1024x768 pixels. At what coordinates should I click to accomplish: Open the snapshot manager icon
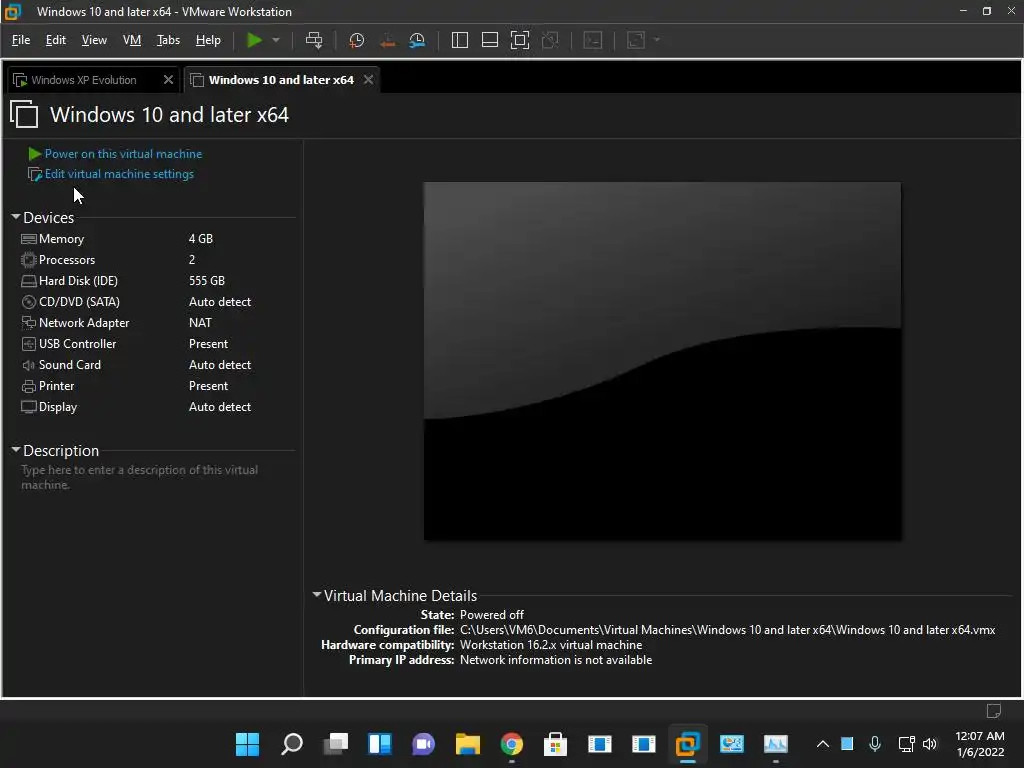click(417, 40)
